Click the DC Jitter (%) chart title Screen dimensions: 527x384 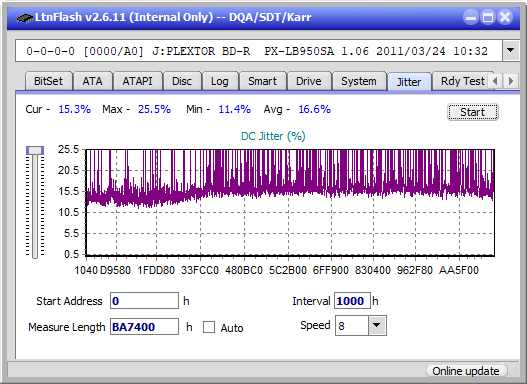coord(273,136)
